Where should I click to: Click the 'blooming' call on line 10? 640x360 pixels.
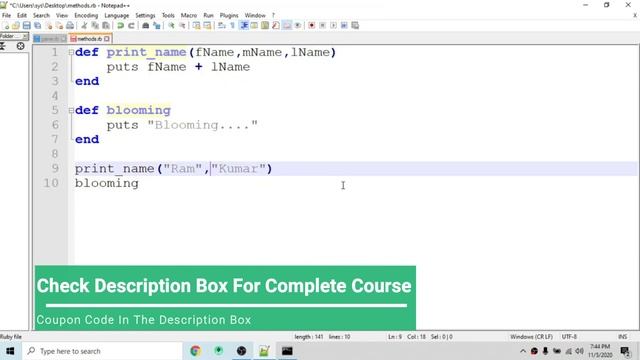click(107, 183)
